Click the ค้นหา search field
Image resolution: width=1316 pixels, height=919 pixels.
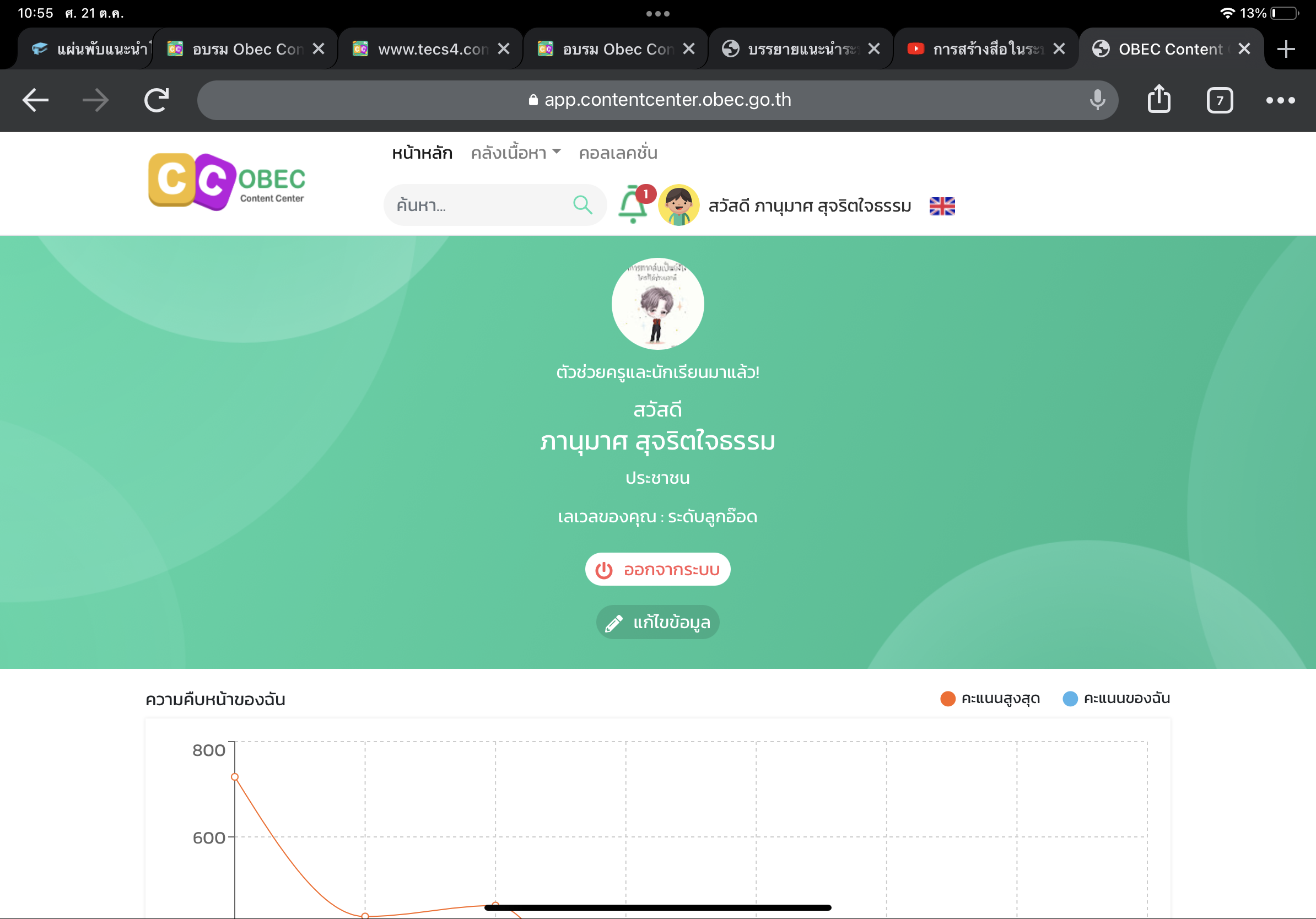tap(495, 204)
